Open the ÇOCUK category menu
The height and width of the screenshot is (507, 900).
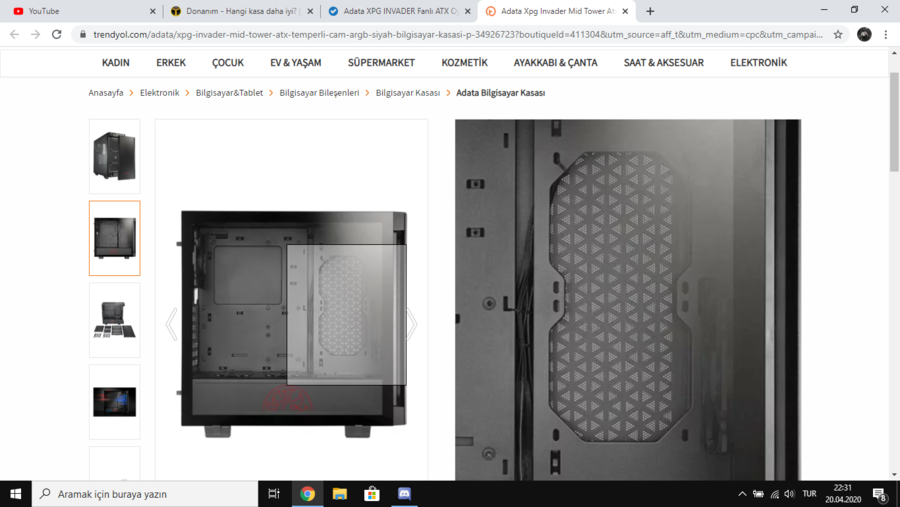[x=228, y=63]
